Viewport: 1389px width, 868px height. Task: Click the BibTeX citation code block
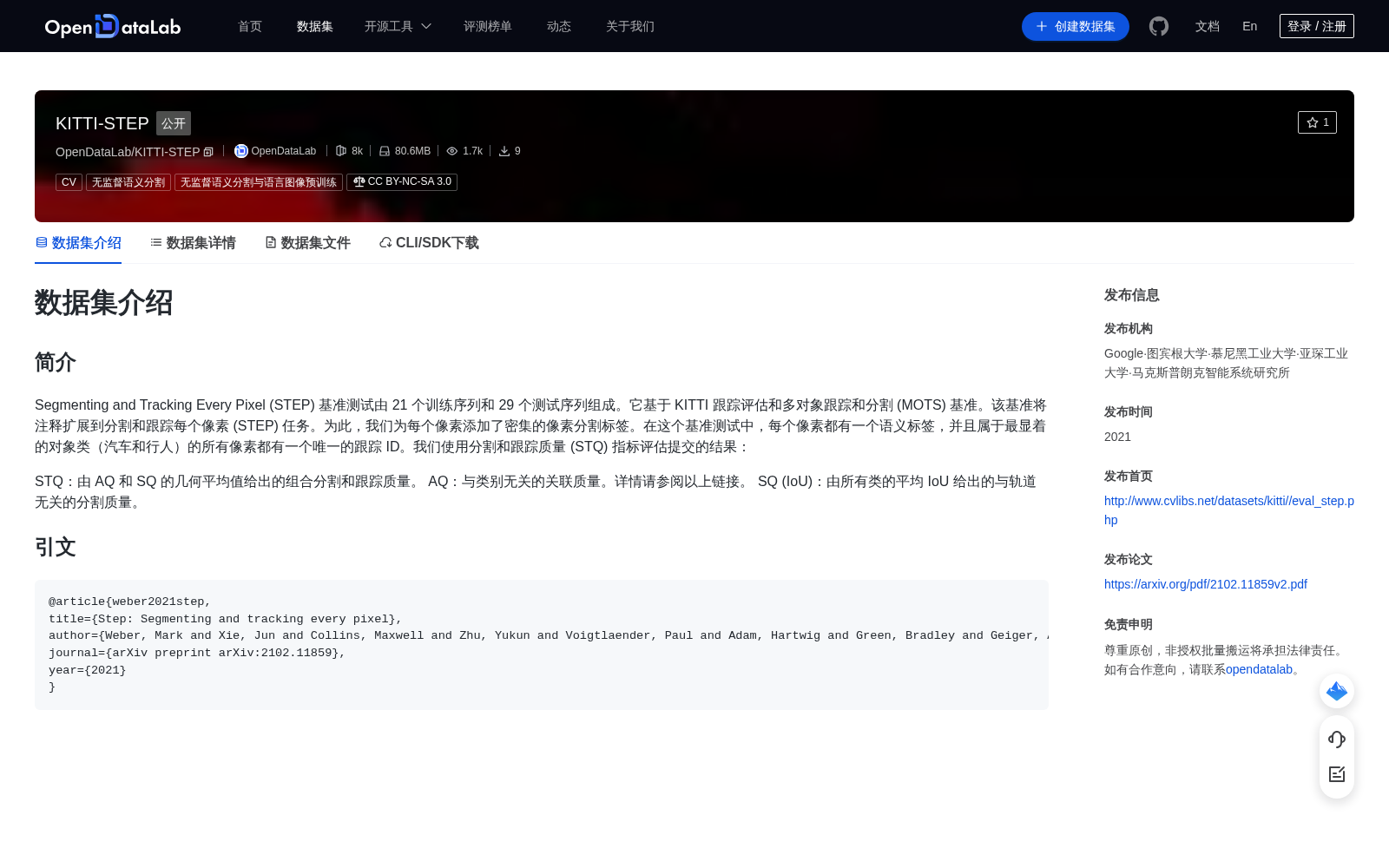click(x=542, y=645)
